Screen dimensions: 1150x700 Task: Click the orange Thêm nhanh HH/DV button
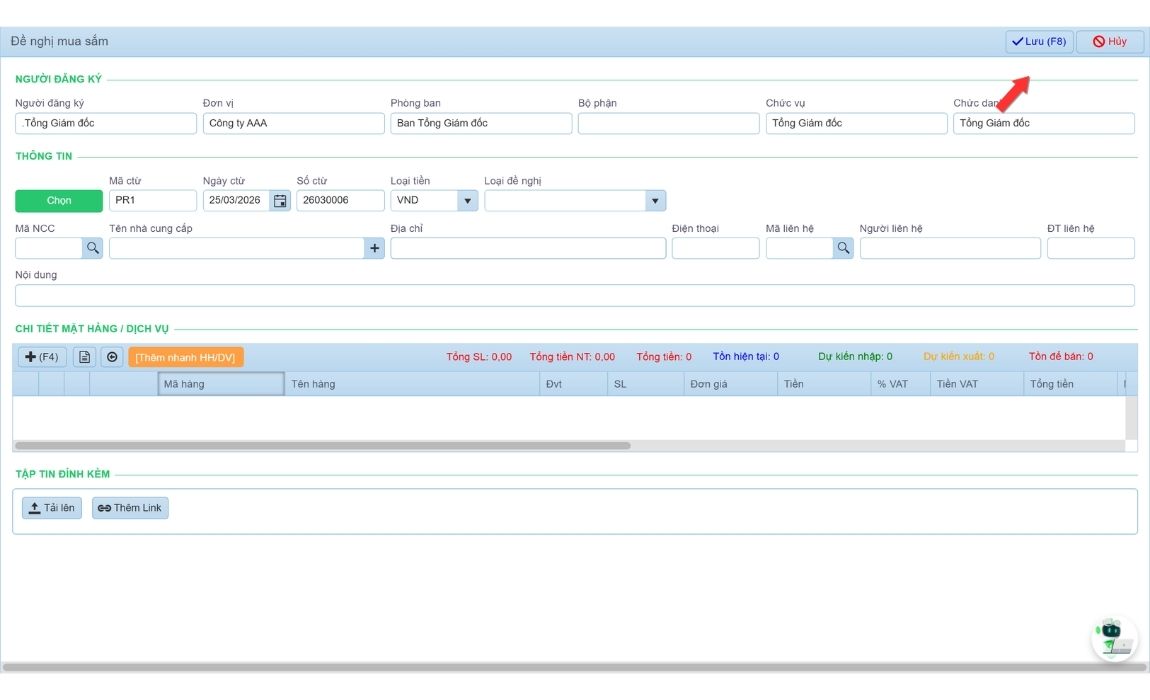pyautogui.click(x=186, y=357)
